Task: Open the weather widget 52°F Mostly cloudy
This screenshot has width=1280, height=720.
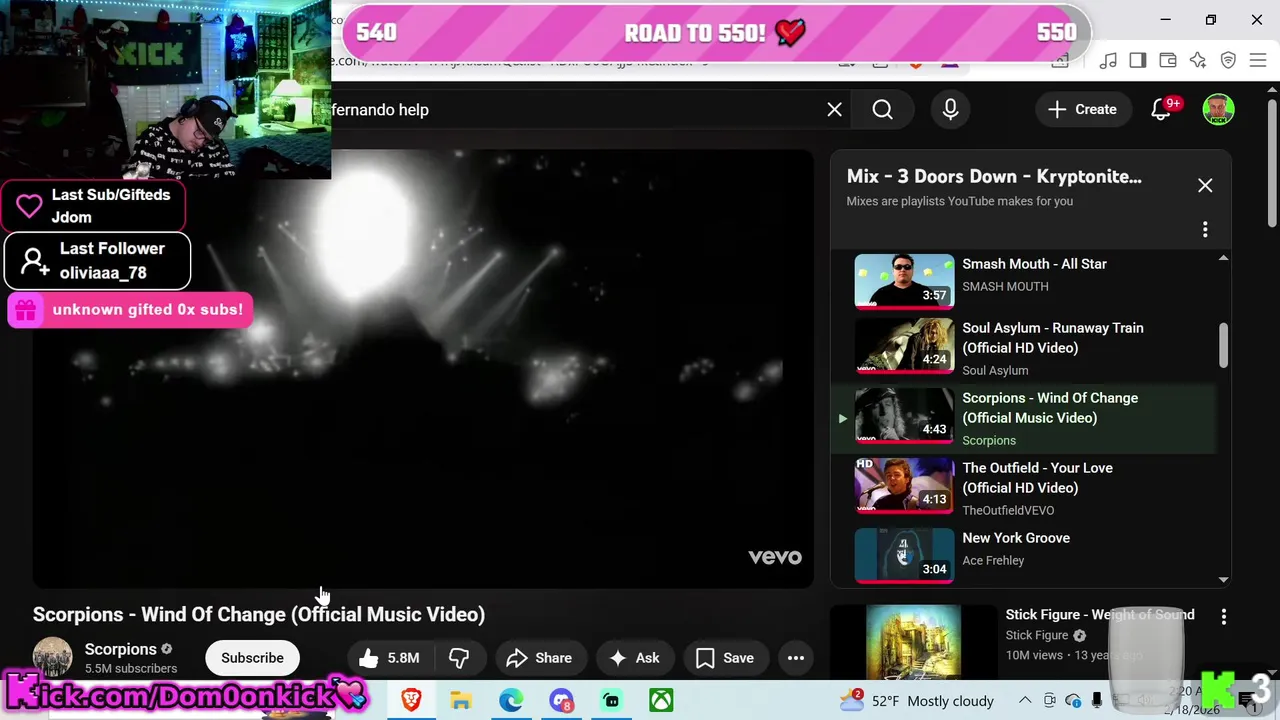Action: tap(917, 700)
